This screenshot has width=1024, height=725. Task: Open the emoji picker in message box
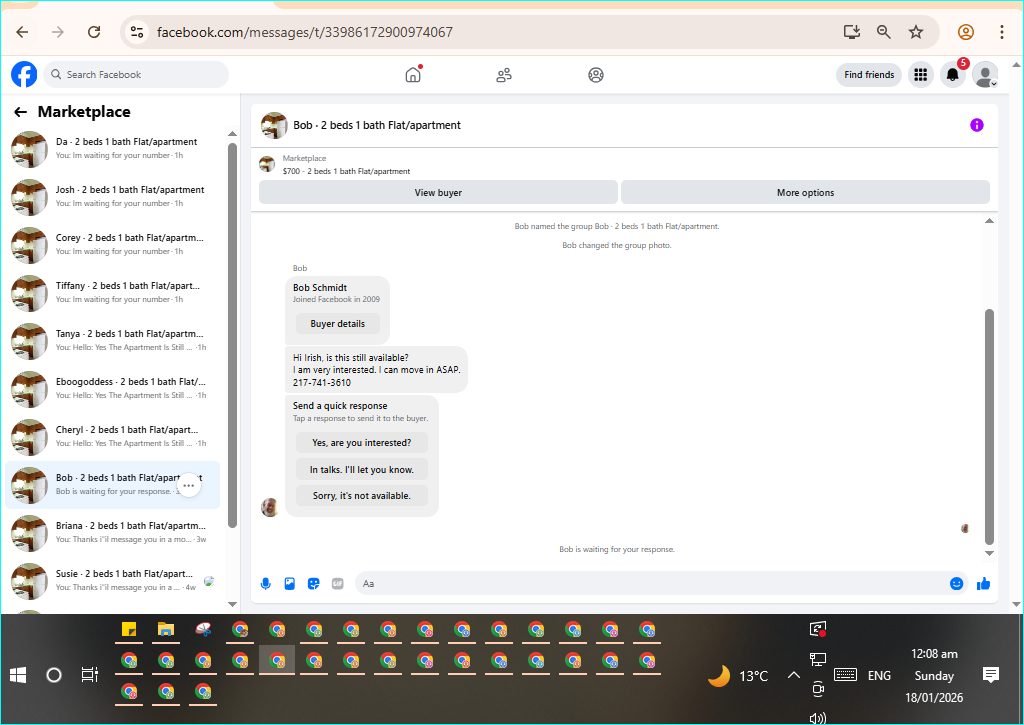pyautogui.click(x=956, y=584)
